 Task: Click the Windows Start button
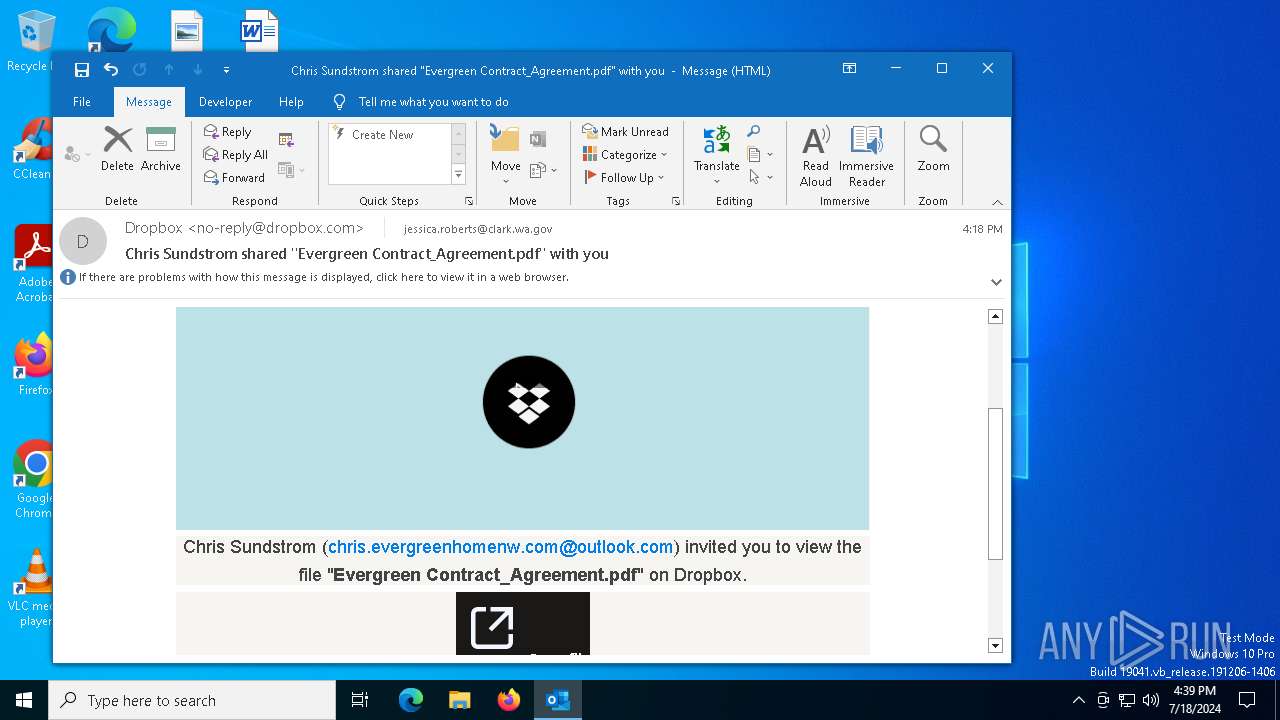24,700
